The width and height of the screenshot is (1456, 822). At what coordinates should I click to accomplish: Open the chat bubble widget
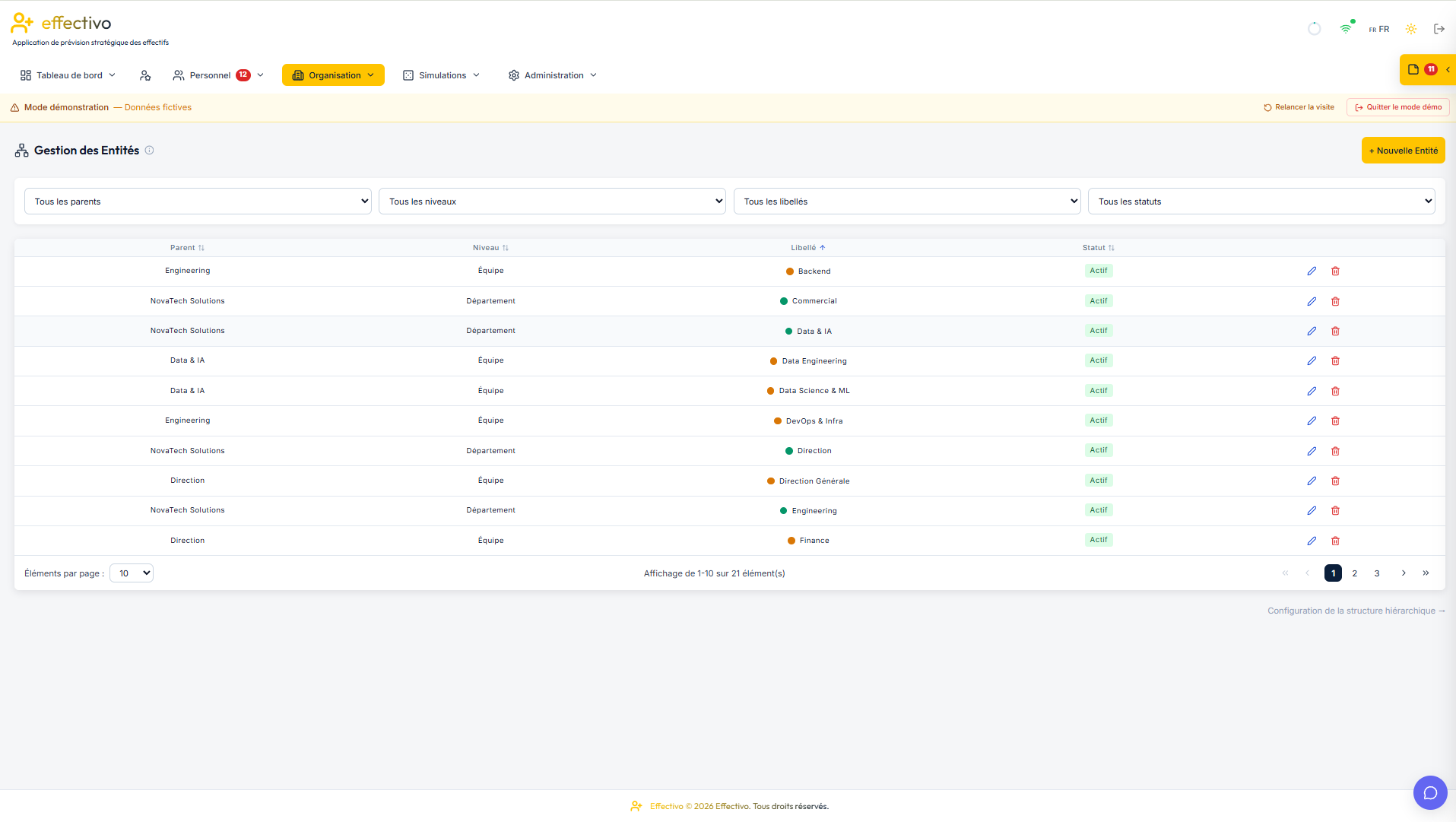click(x=1430, y=793)
